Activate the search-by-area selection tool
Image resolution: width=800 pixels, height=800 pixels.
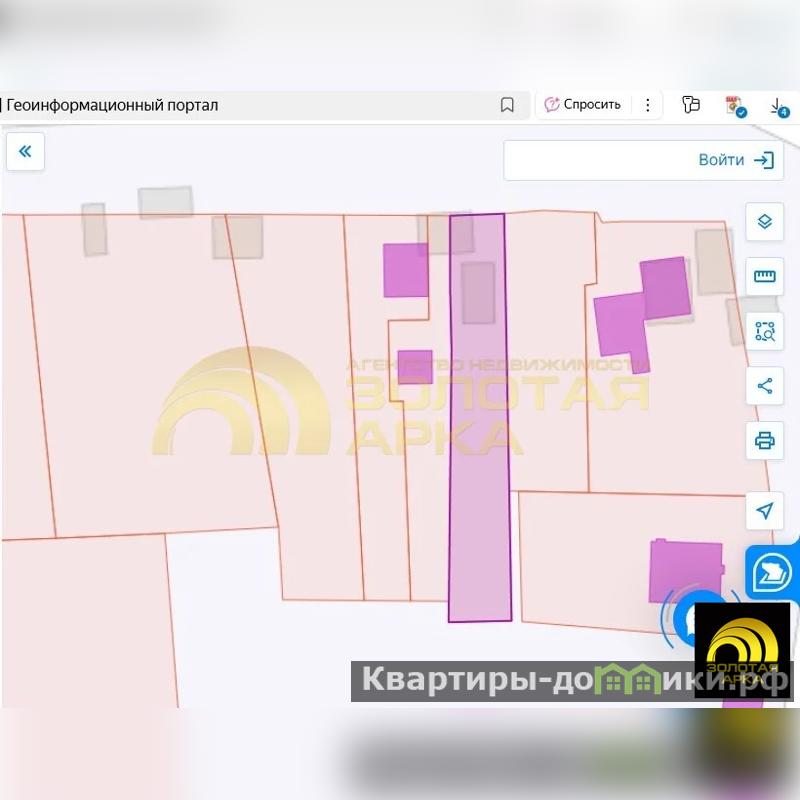[765, 332]
